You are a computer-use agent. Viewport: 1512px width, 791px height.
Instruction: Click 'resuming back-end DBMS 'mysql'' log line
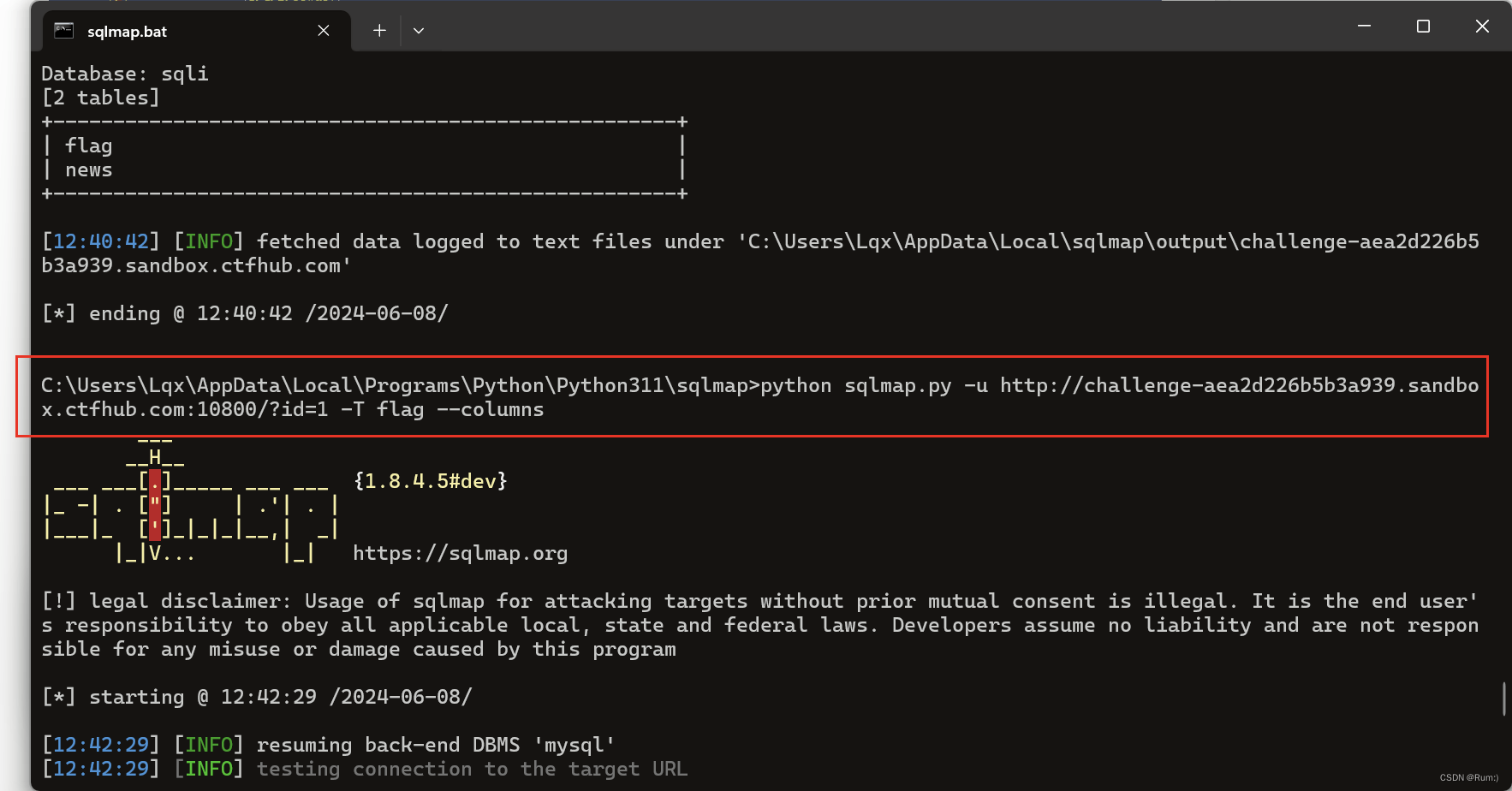pos(435,745)
